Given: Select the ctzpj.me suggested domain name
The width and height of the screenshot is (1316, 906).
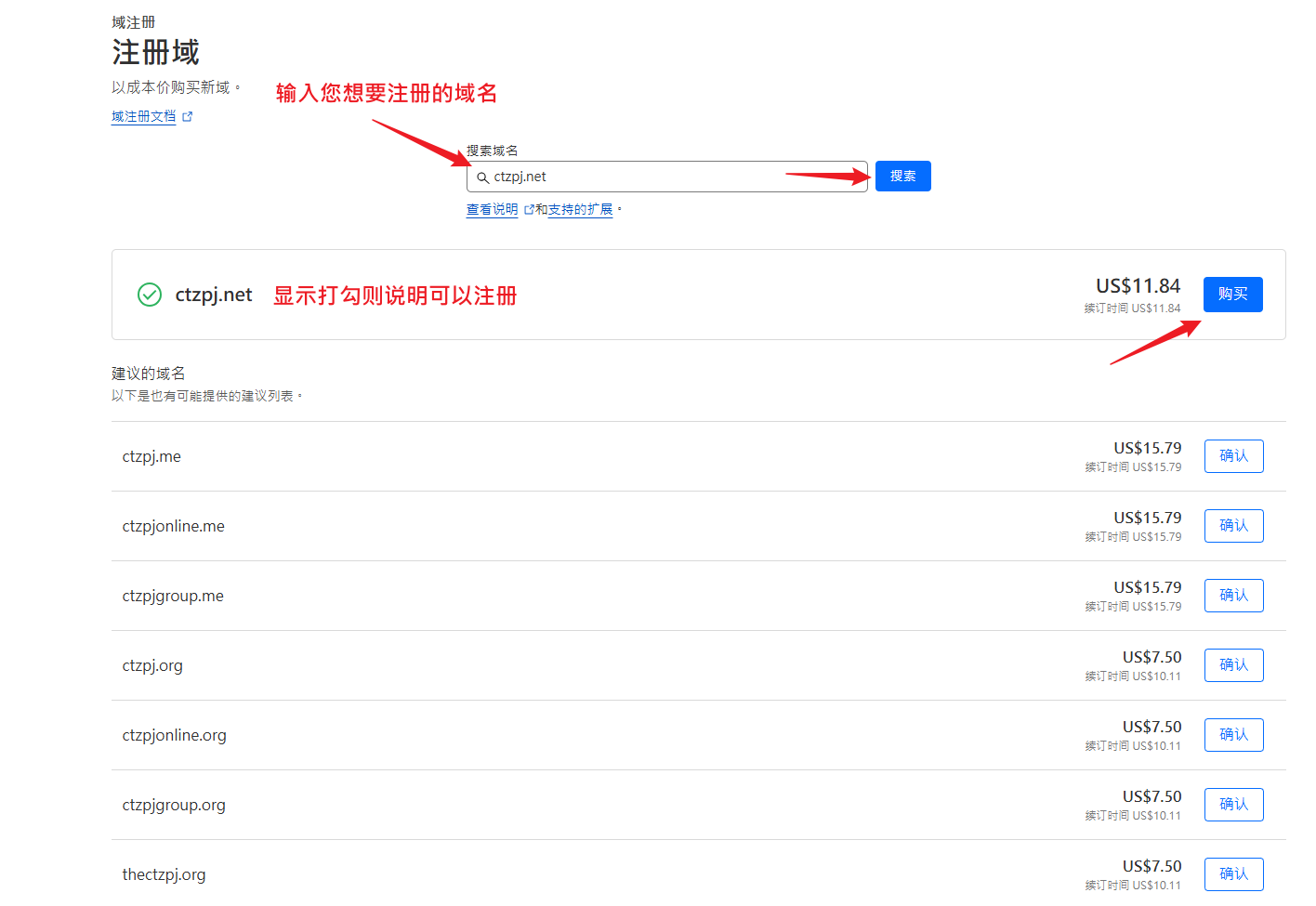Looking at the screenshot, I should coord(151,456).
